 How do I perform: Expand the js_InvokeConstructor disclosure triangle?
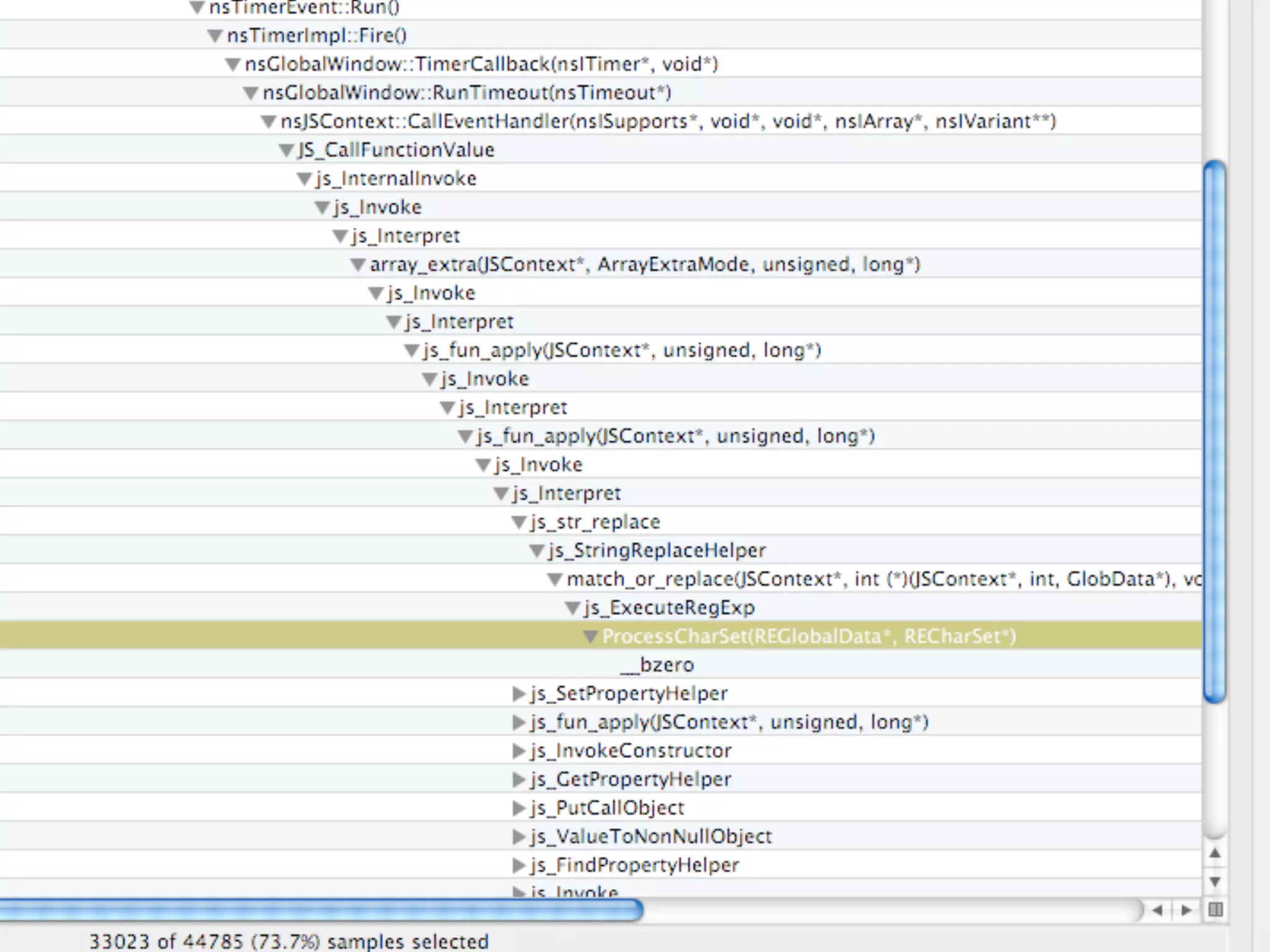(519, 751)
